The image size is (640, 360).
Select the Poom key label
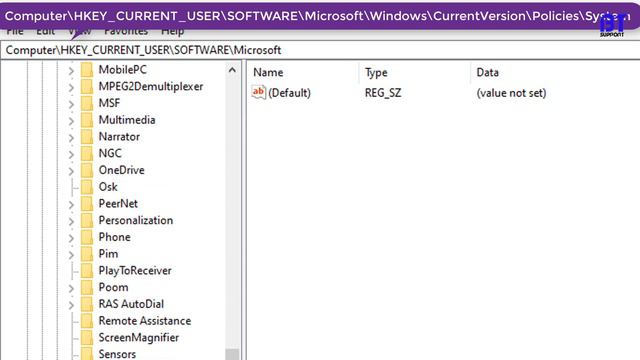113,287
